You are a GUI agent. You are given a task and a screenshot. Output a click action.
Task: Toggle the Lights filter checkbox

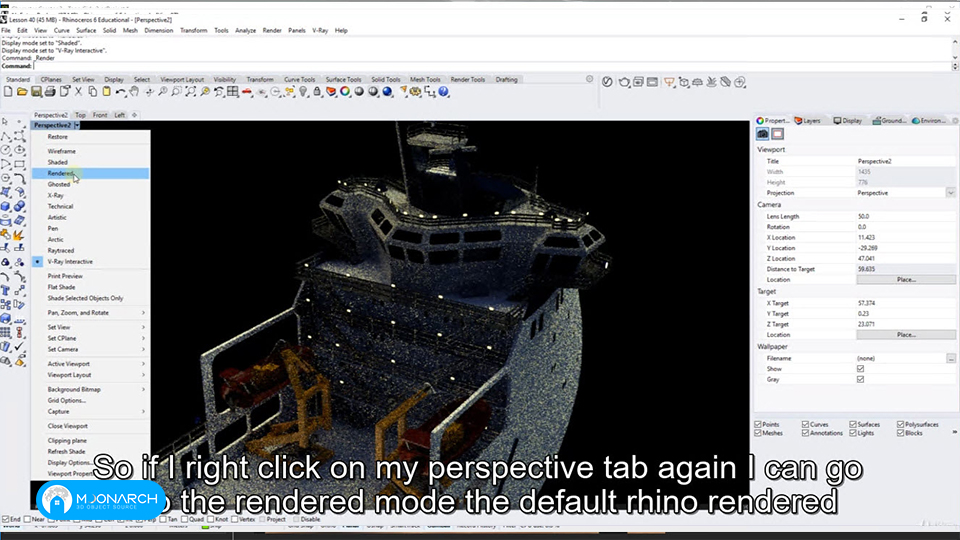[853, 433]
